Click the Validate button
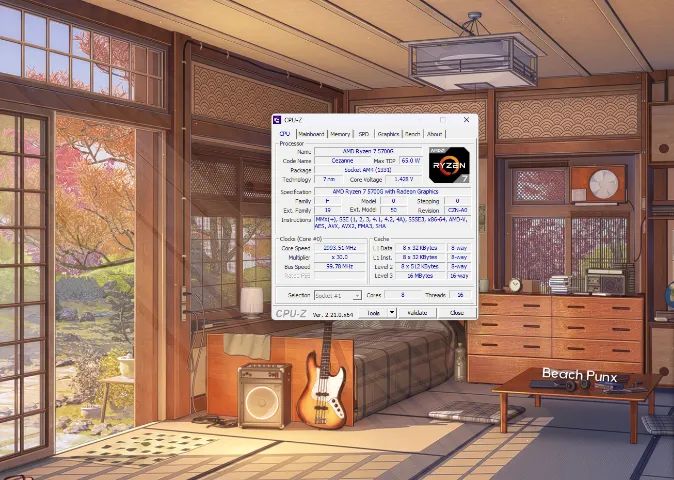Image resolution: width=674 pixels, height=480 pixels. (417, 313)
